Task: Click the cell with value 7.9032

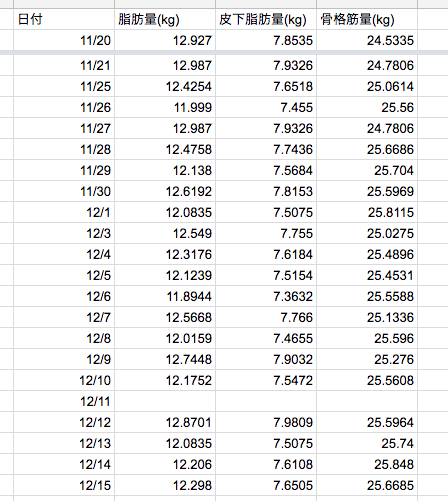Action: pos(266,359)
